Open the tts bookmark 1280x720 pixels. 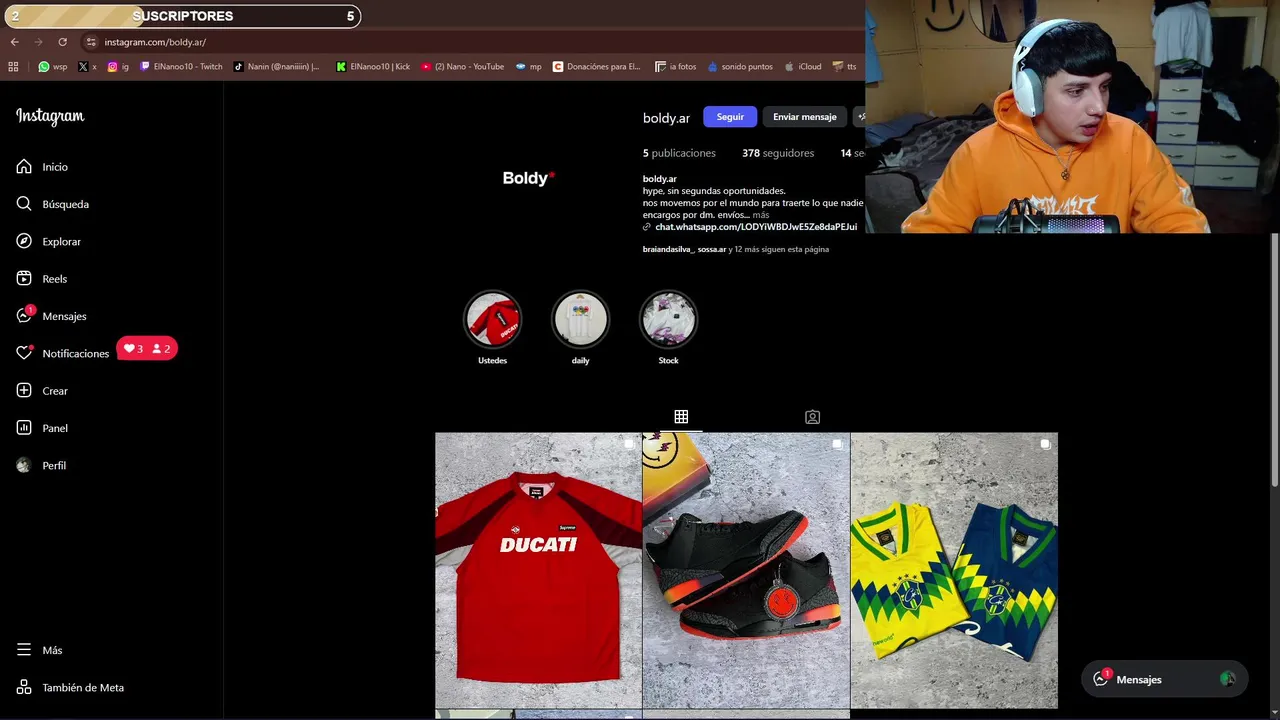point(844,67)
